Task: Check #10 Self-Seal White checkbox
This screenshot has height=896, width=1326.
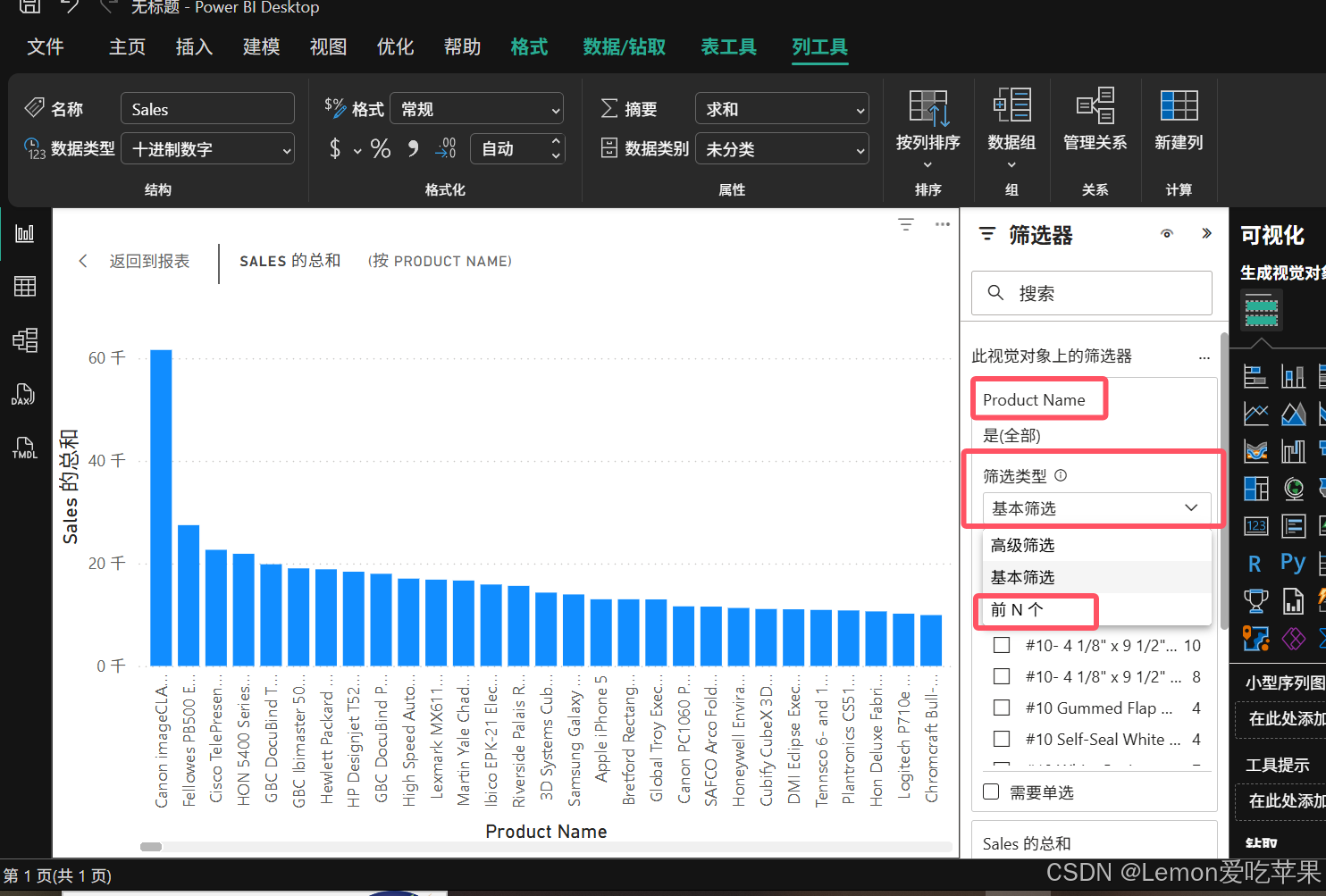Action: (1002, 739)
